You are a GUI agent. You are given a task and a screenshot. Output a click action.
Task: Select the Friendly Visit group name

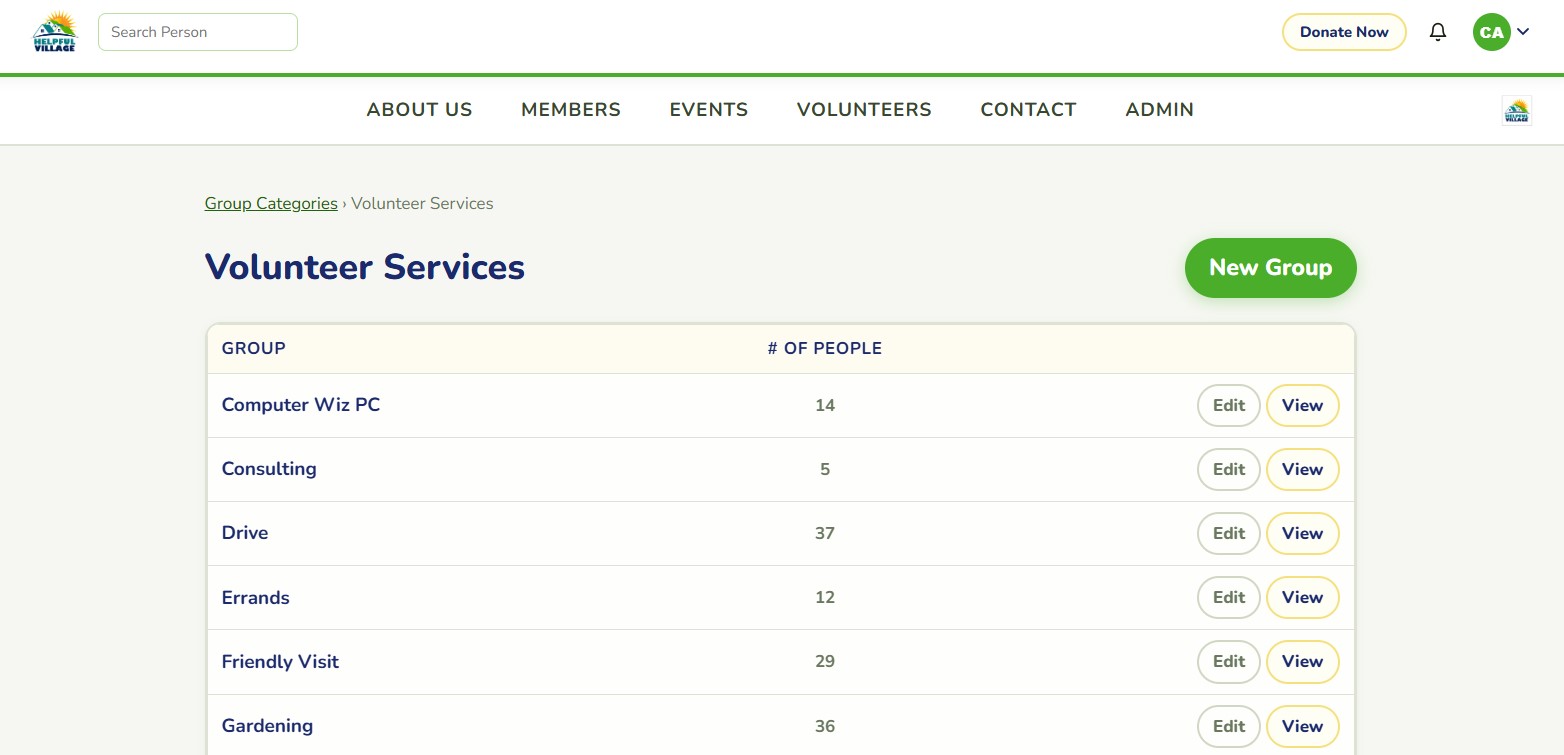(x=280, y=662)
